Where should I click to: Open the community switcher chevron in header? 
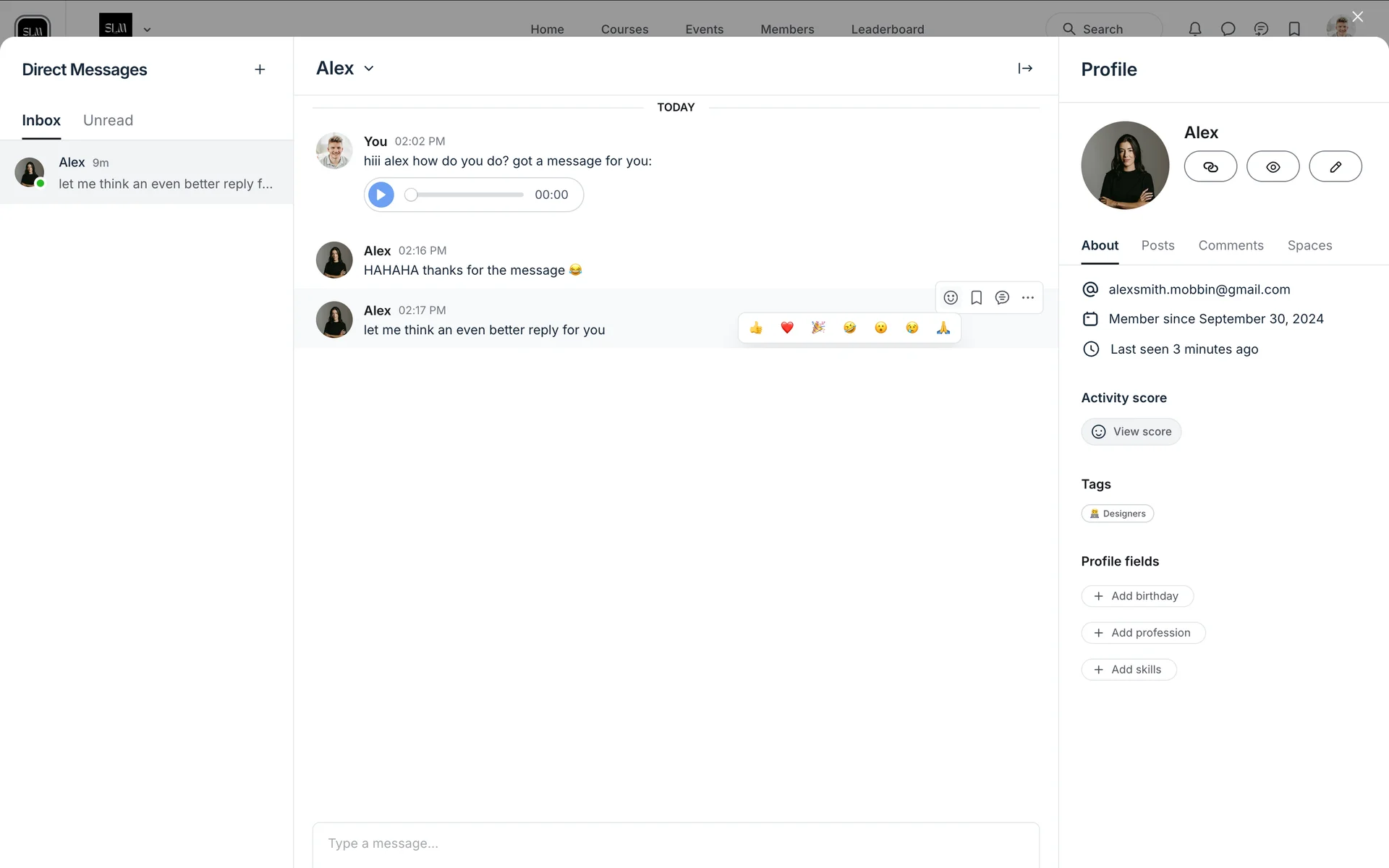click(147, 30)
